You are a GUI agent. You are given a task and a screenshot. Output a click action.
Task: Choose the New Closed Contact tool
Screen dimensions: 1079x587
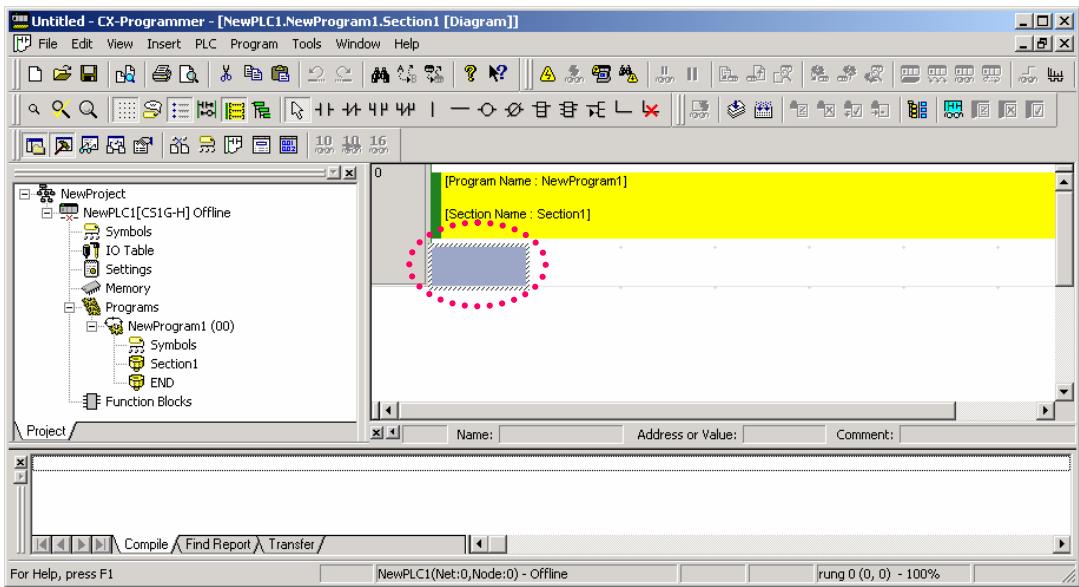click(352, 109)
